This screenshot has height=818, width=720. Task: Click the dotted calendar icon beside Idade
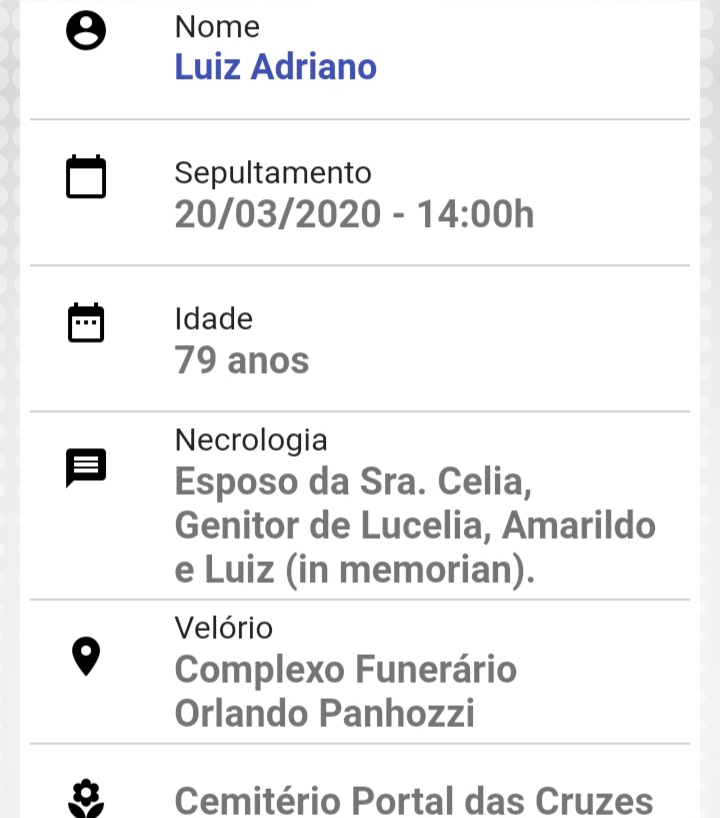(86, 322)
